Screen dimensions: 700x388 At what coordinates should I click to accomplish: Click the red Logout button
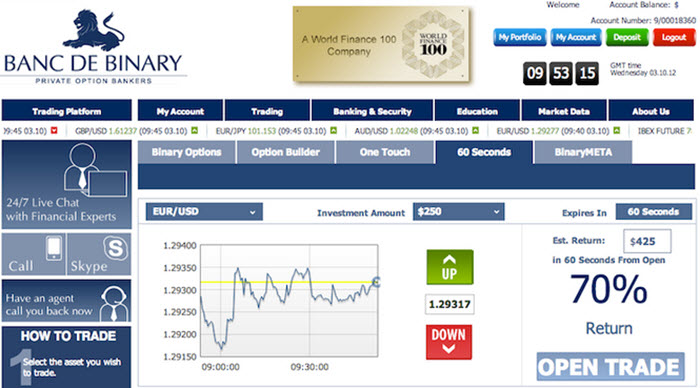[x=674, y=38]
